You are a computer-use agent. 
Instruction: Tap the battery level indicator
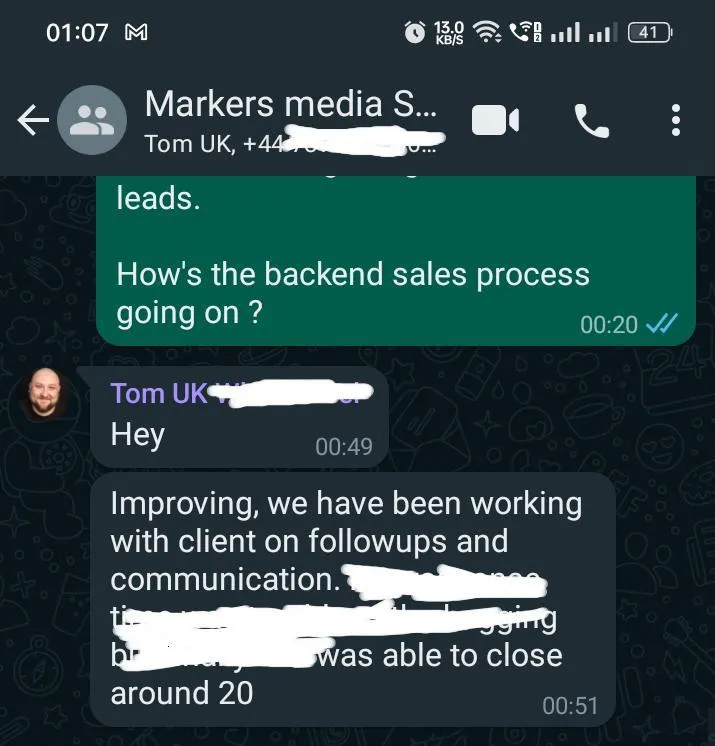click(x=650, y=32)
